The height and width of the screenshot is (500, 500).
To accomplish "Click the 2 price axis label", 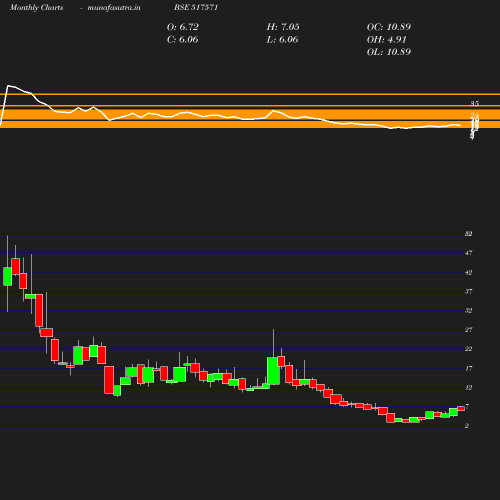I will click(x=467, y=426).
